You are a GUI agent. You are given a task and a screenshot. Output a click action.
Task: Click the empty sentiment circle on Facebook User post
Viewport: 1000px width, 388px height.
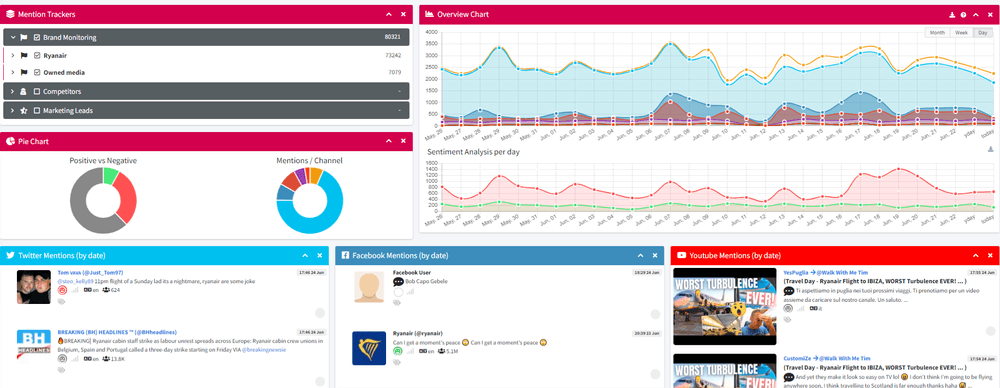point(398,292)
